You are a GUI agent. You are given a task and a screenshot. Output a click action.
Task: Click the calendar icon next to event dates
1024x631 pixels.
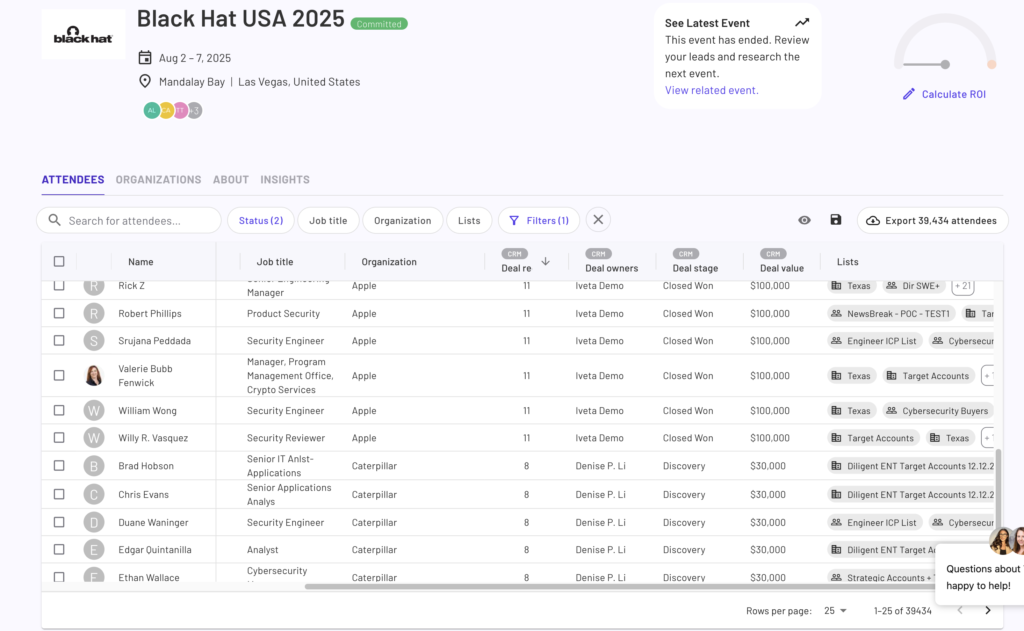pos(143,58)
